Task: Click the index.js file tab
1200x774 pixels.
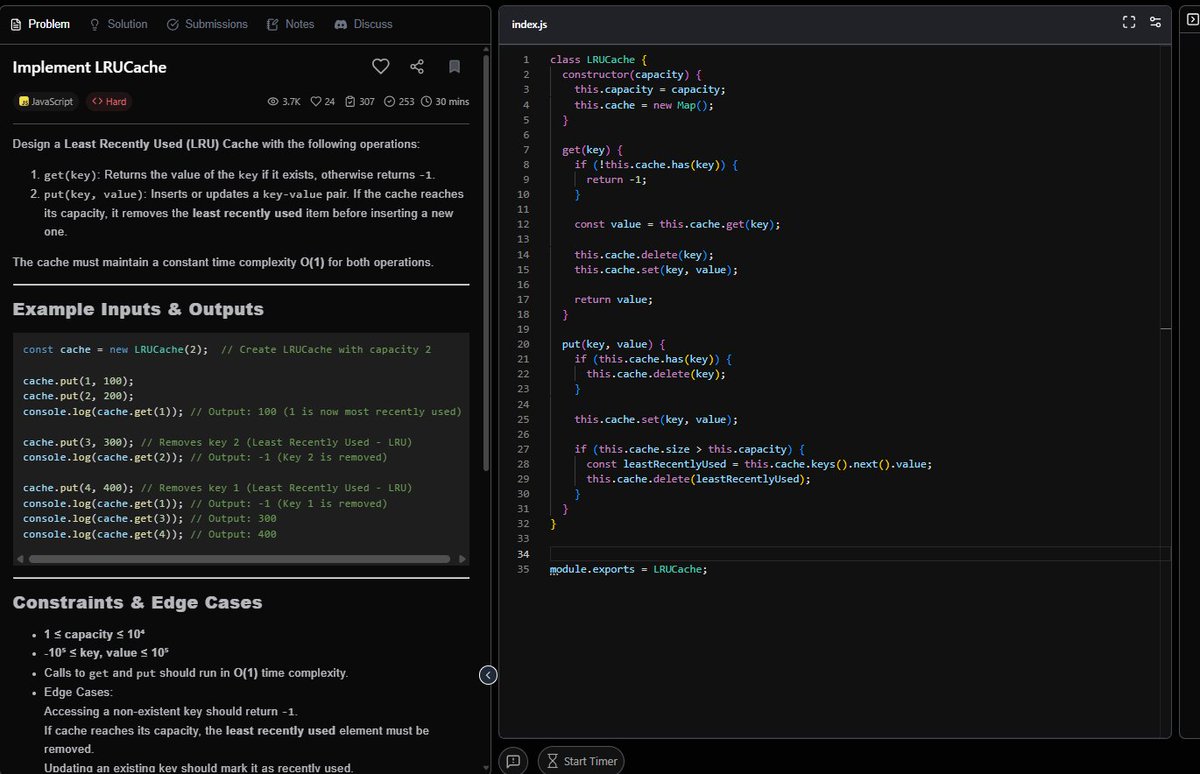Action: (529, 24)
